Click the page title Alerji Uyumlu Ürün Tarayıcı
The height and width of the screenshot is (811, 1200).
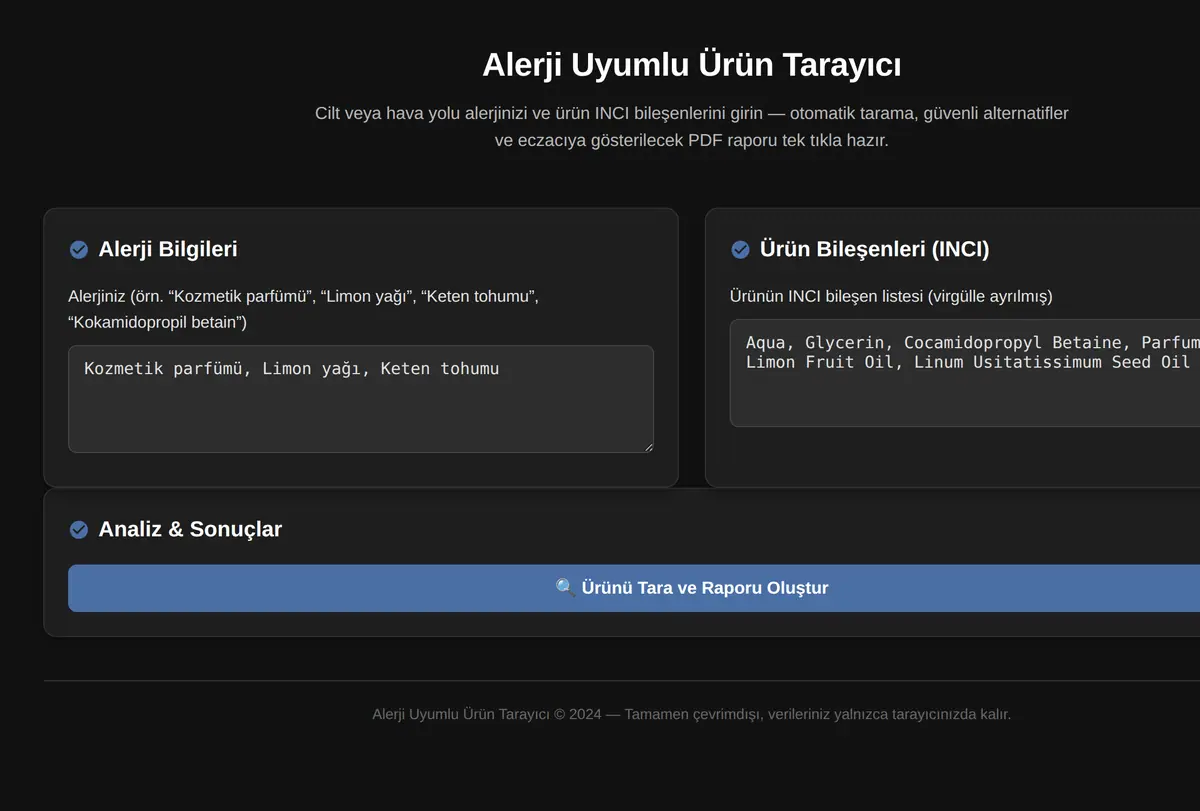(x=692, y=65)
